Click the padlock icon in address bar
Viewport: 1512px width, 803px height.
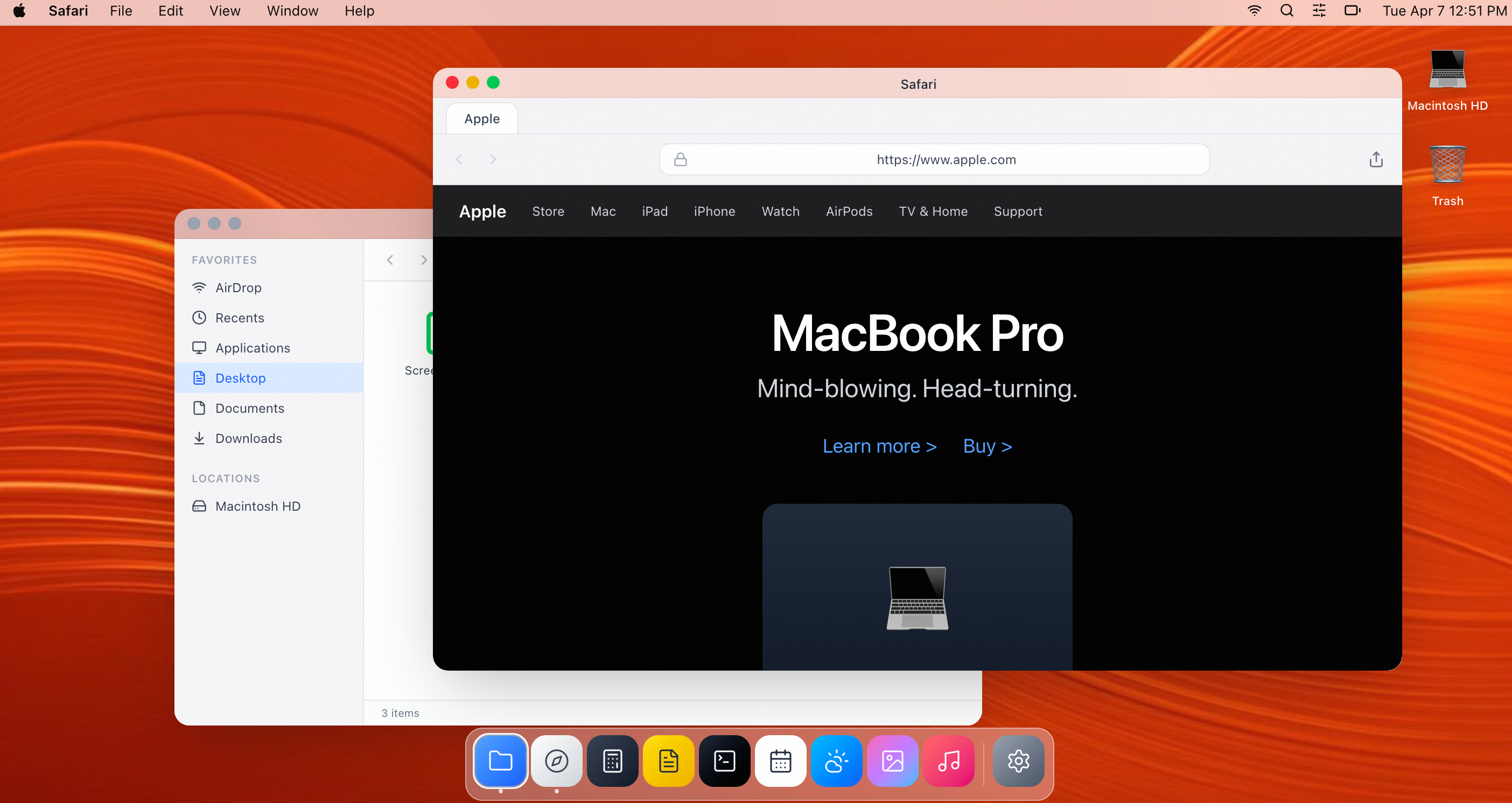680,159
